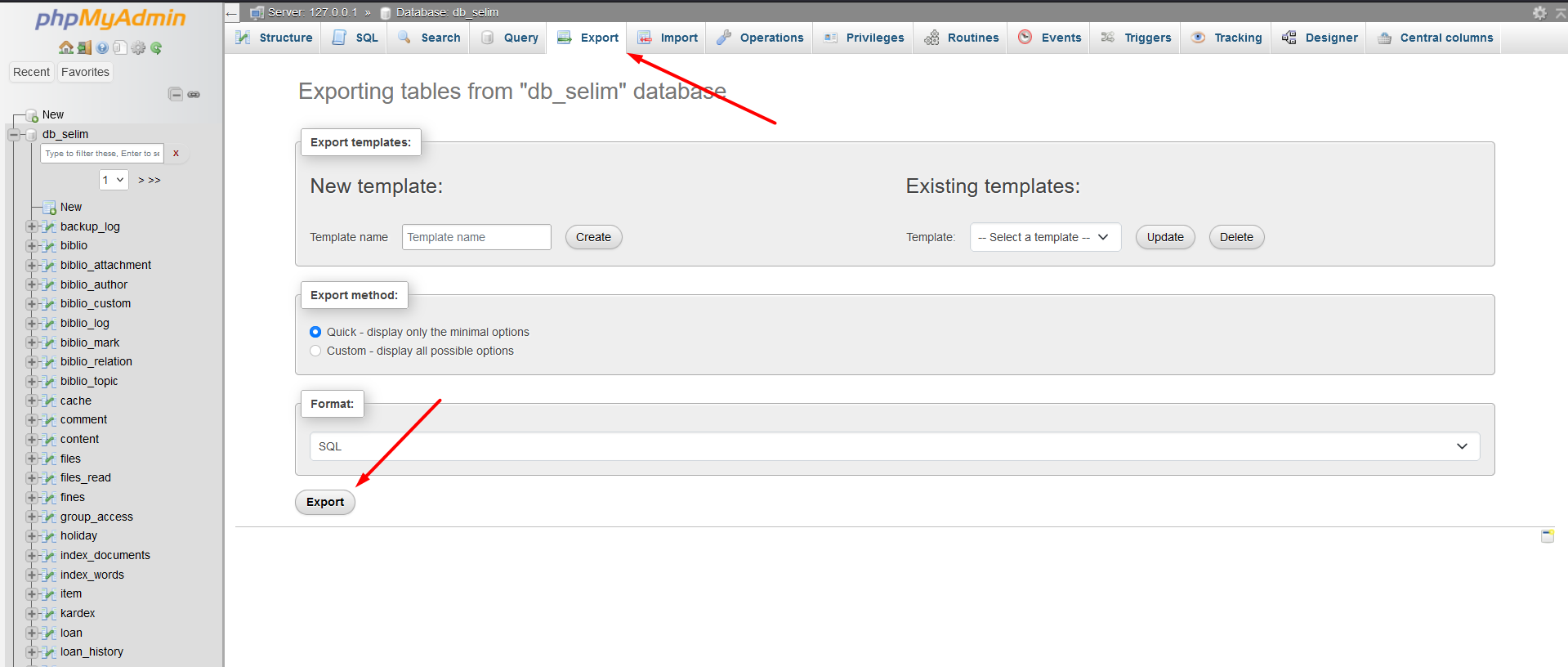The height and width of the screenshot is (667, 1568).
Task: Select Custom export method radio button
Action: point(315,351)
